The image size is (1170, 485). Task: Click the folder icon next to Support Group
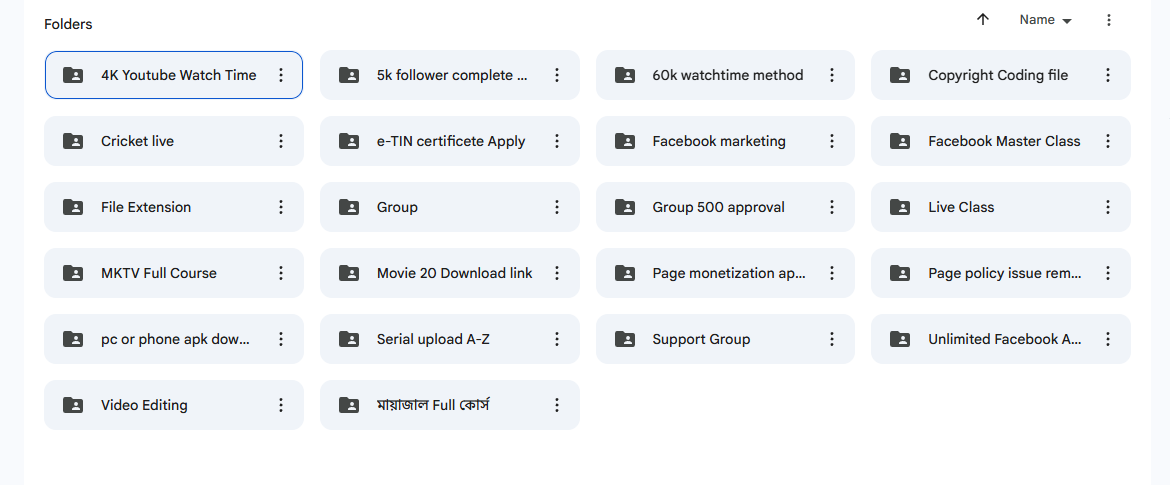[624, 339]
